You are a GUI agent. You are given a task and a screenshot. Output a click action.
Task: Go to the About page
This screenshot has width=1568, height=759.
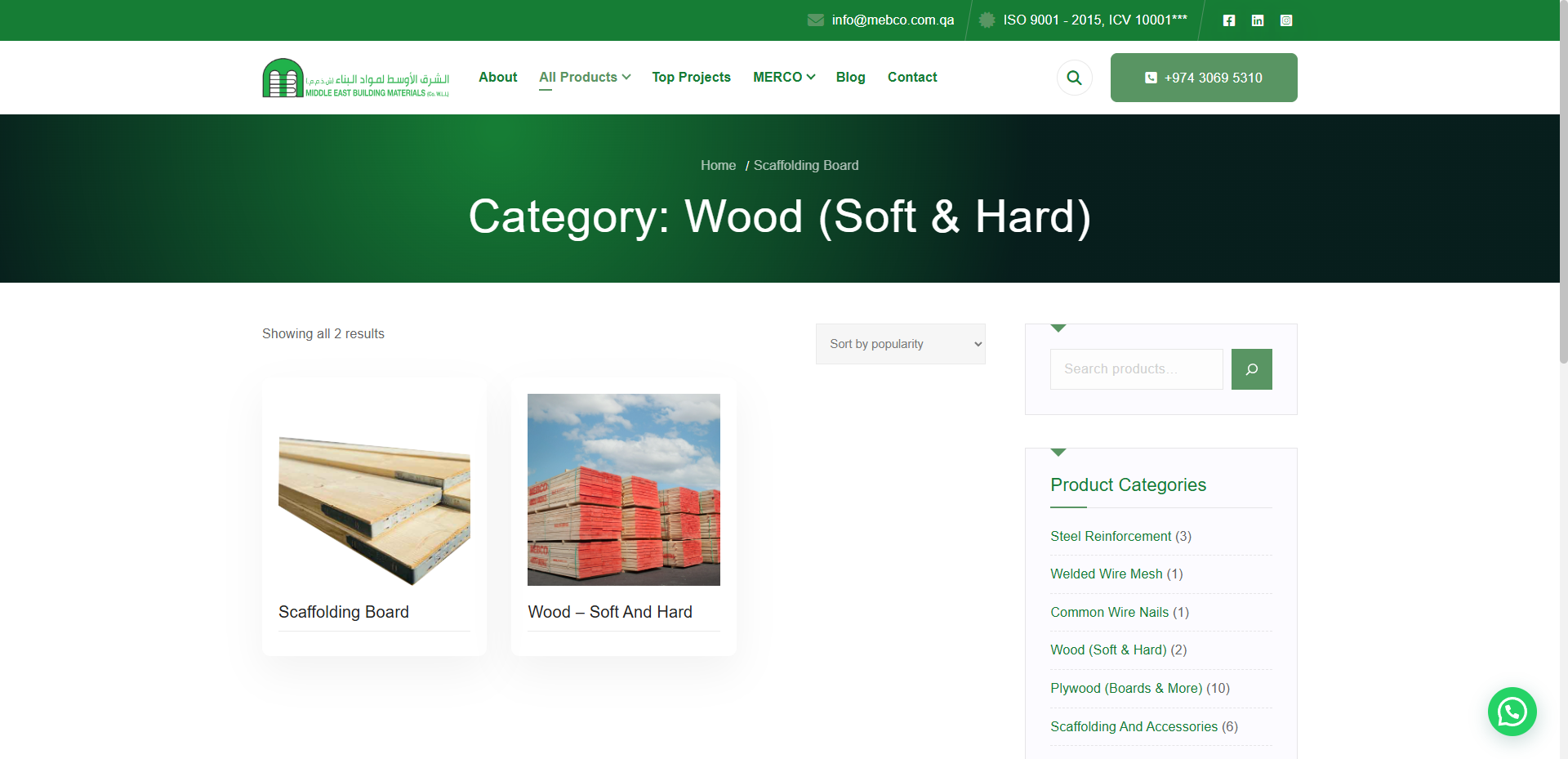(x=497, y=77)
